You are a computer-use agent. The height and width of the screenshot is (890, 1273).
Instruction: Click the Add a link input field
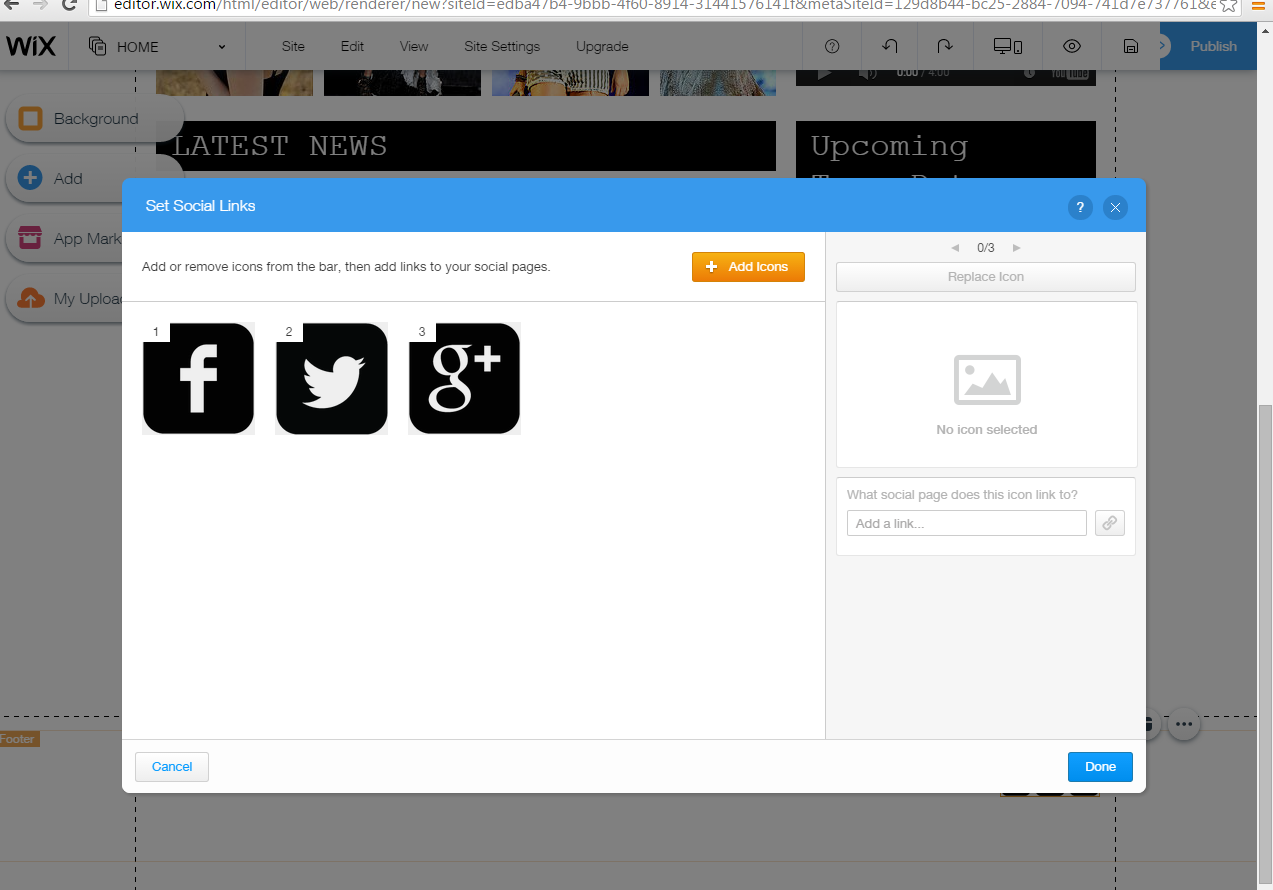point(967,523)
